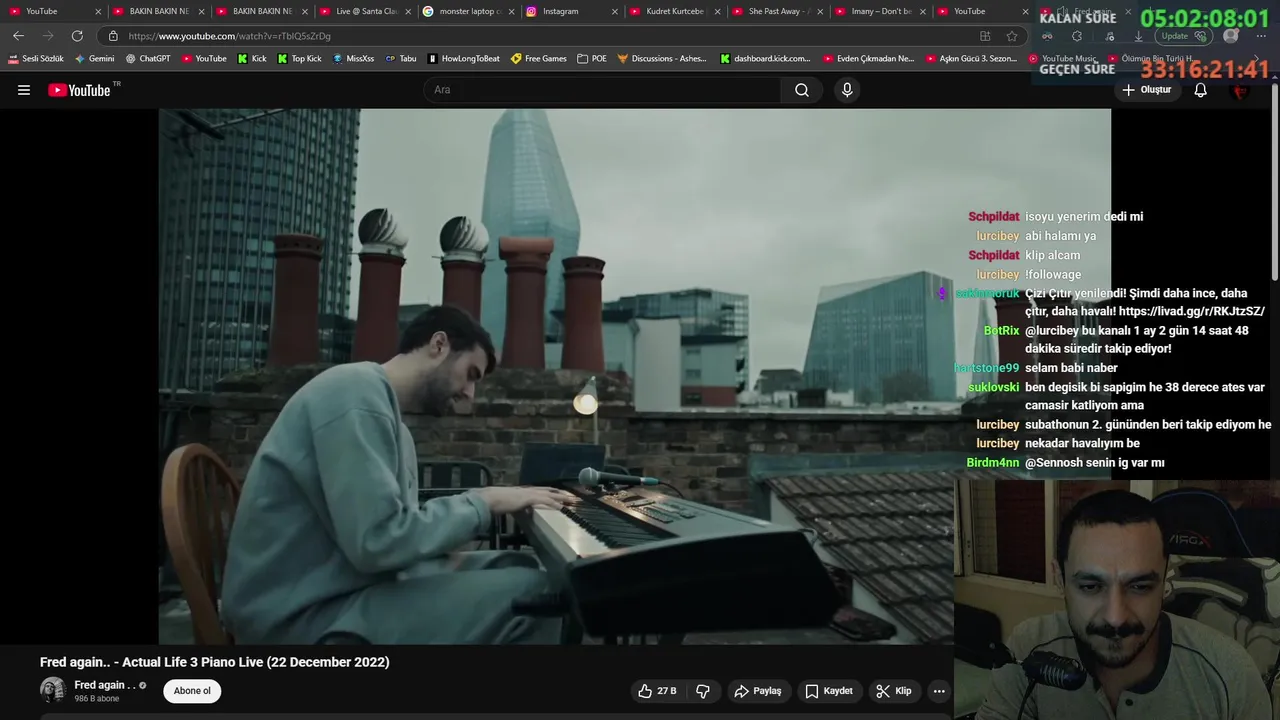Click the 986 B abone subscriber count

97,699
